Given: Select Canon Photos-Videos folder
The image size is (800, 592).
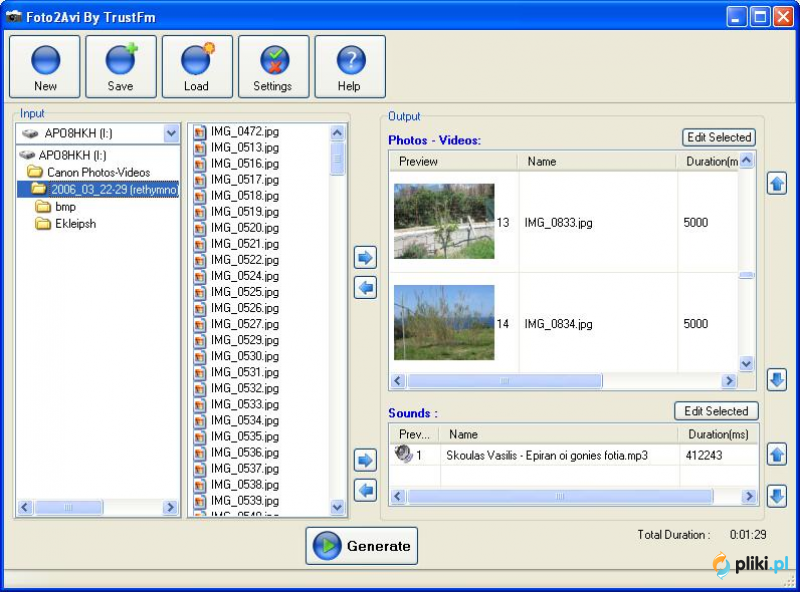Looking at the screenshot, I should (x=98, y=172).
